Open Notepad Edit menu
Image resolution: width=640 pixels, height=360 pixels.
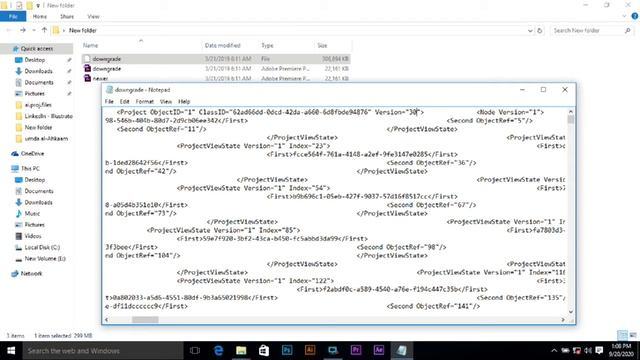coord(124,101)
